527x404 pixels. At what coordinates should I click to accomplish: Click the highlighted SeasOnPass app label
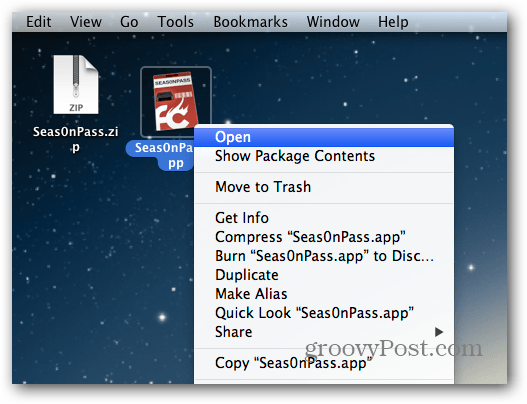(161, 156)
